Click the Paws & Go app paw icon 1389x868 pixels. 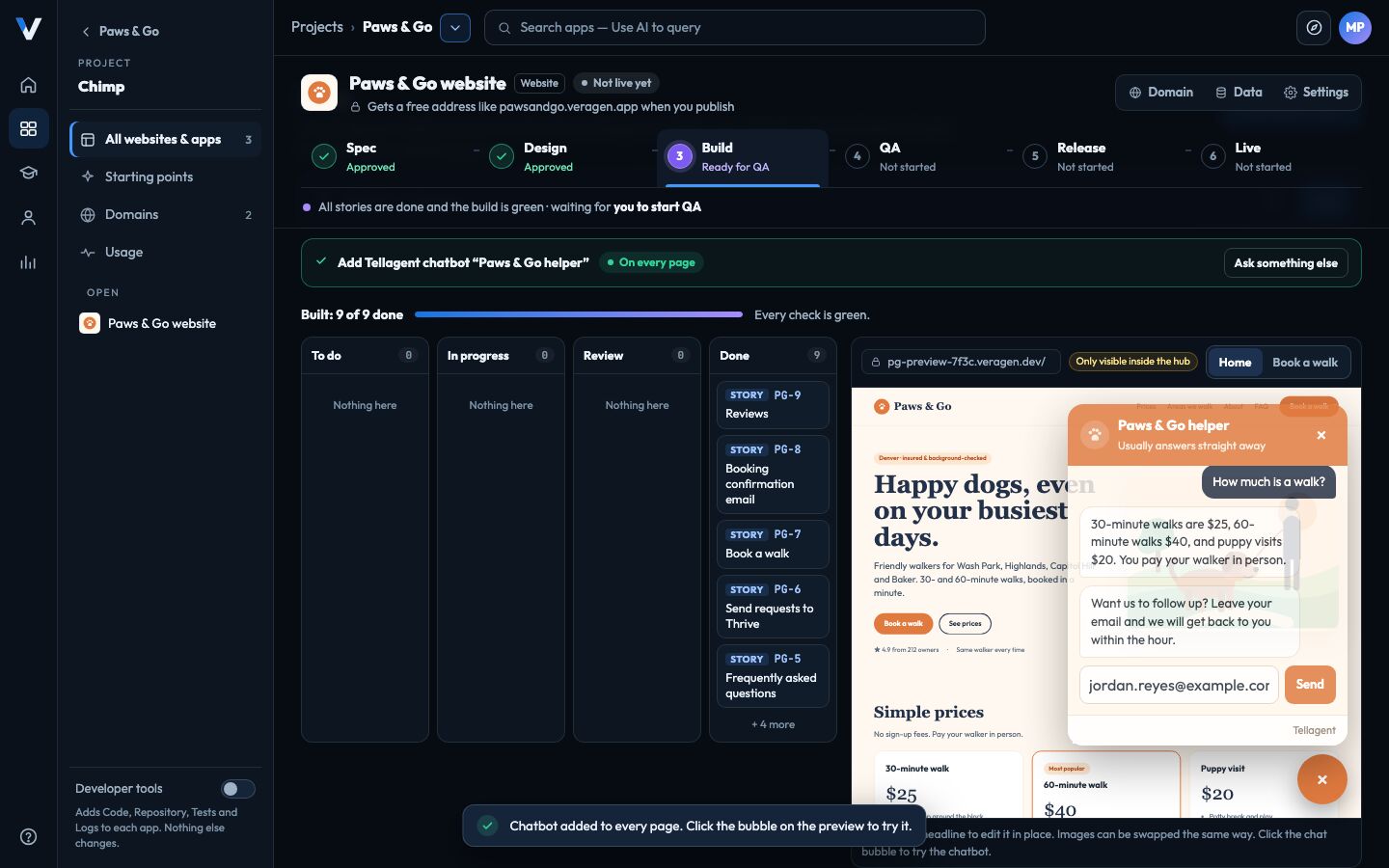tap(319, 93)
